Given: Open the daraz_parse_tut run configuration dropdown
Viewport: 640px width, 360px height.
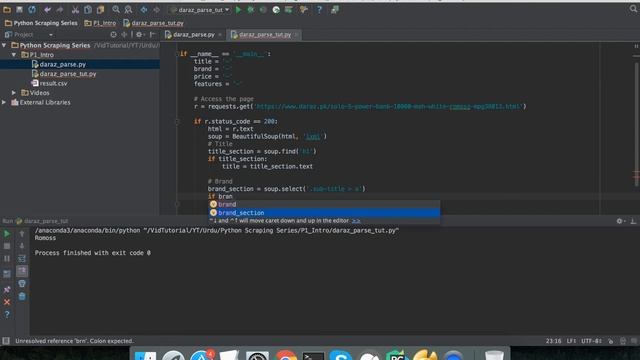Looking at the screenshot, I should 200,9.
